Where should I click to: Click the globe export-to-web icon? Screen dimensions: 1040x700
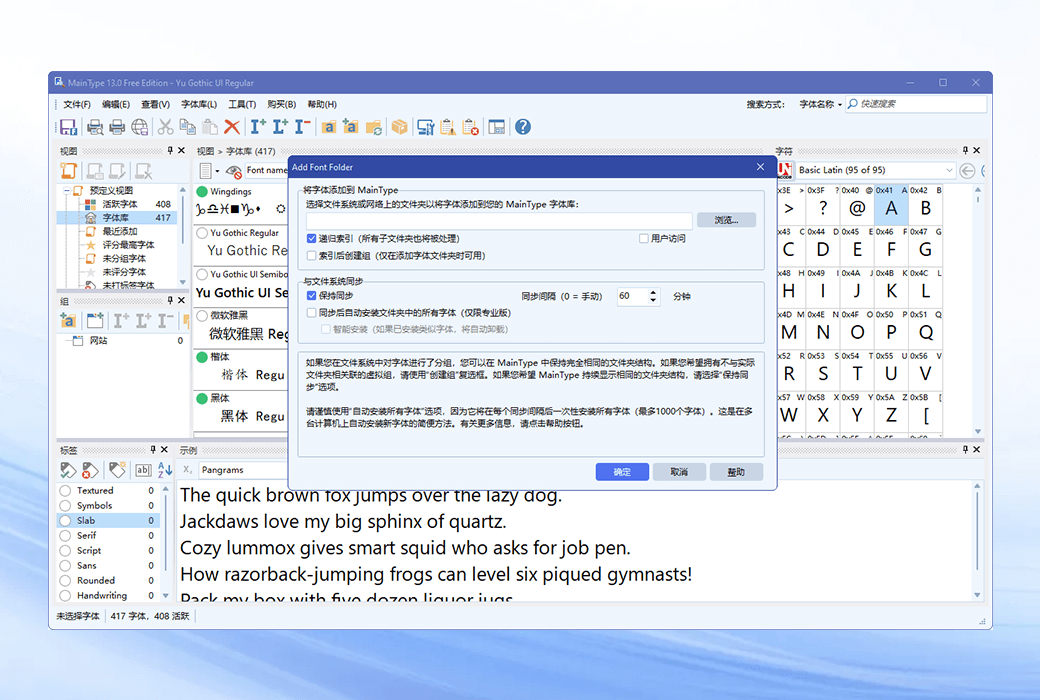coord(139,127)
